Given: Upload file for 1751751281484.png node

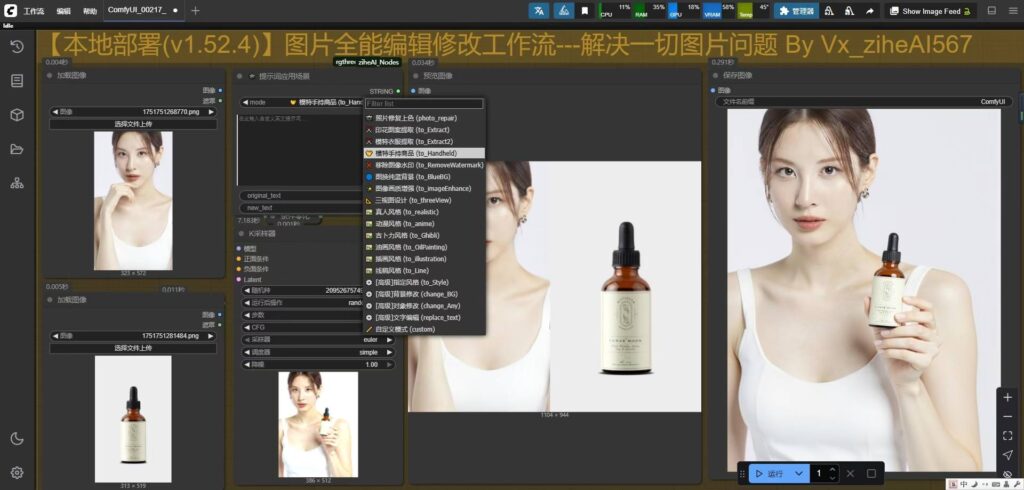Looking at the screenshot, I should 133,348.
